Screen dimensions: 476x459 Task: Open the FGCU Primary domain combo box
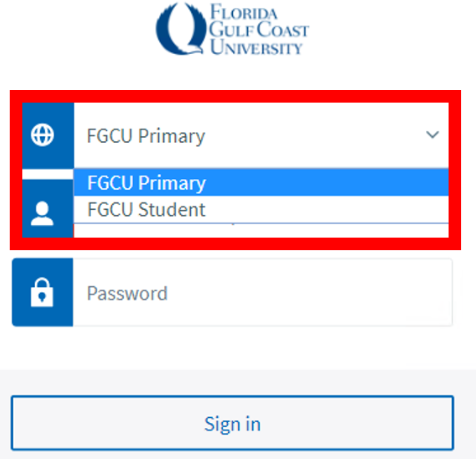click(261, 135)
